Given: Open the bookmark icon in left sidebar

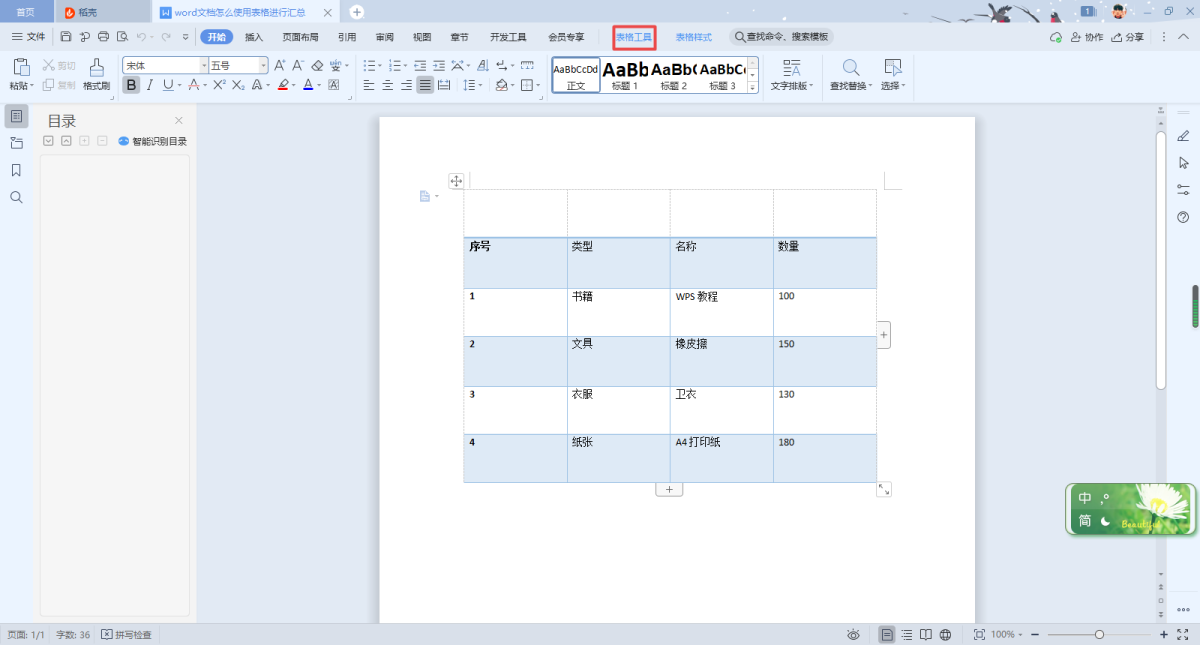Looking at the screenshot, I should pyautogui.click(x=16, y=170).
